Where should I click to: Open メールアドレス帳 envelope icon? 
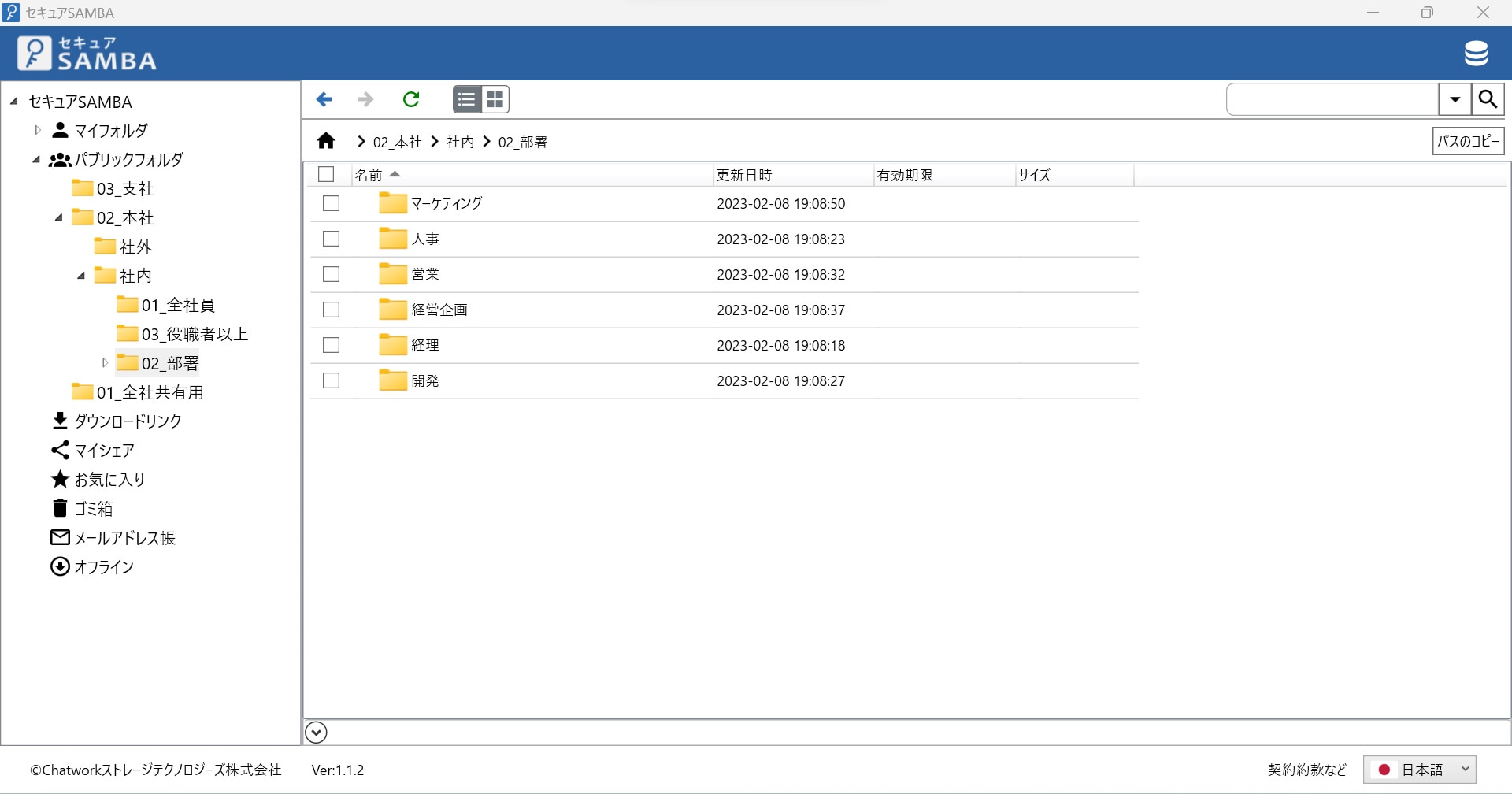click(60, 537)
